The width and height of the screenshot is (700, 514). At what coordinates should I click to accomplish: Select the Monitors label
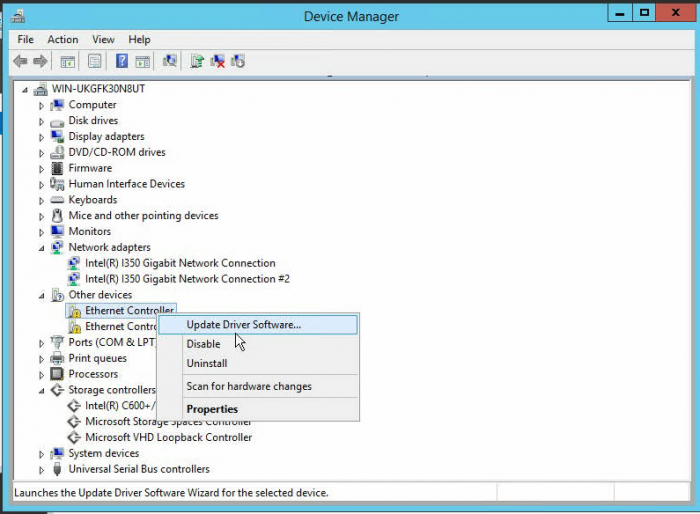tap(89, 231)
